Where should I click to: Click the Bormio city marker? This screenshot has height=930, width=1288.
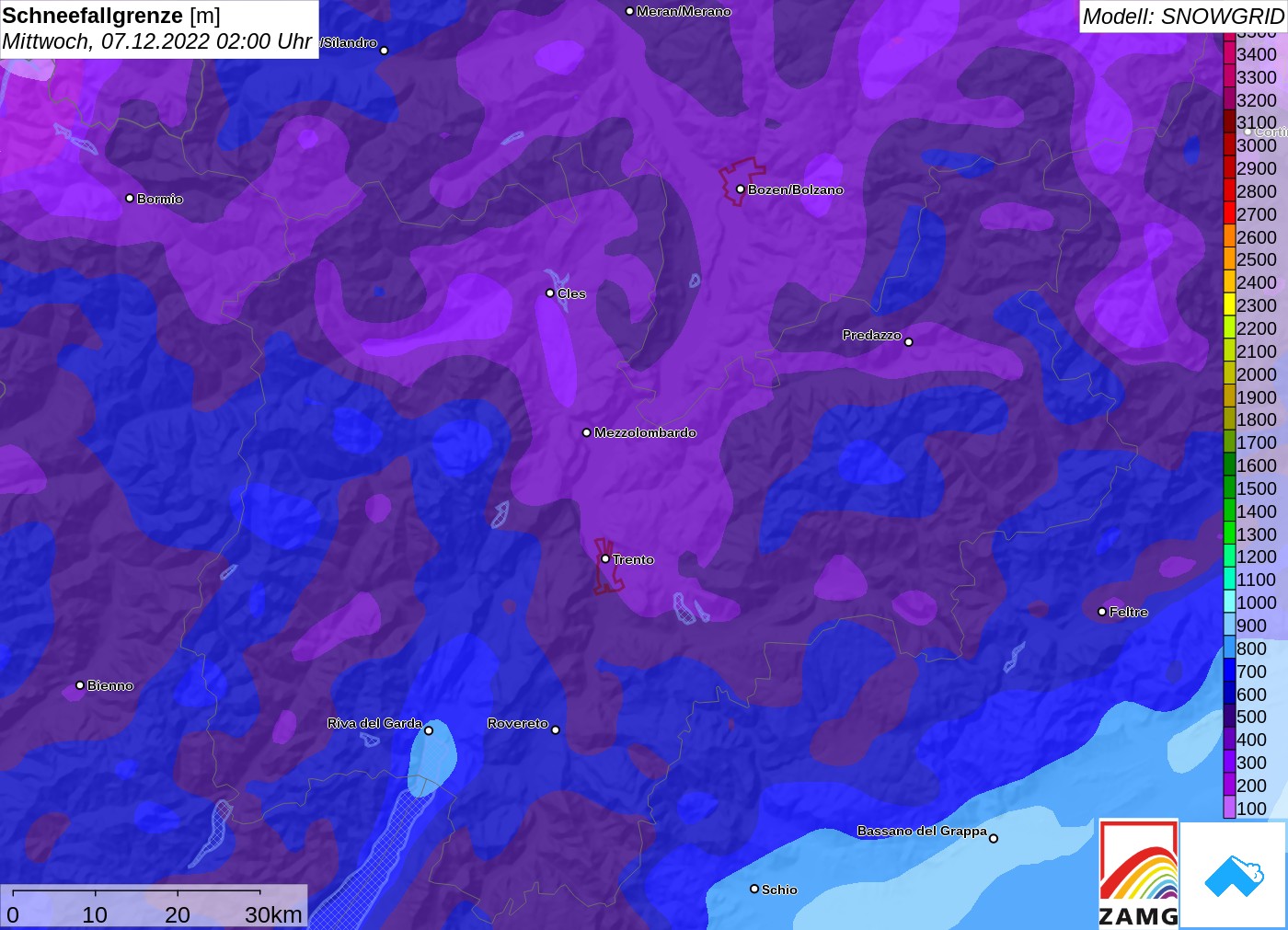[x=130, y=199]
